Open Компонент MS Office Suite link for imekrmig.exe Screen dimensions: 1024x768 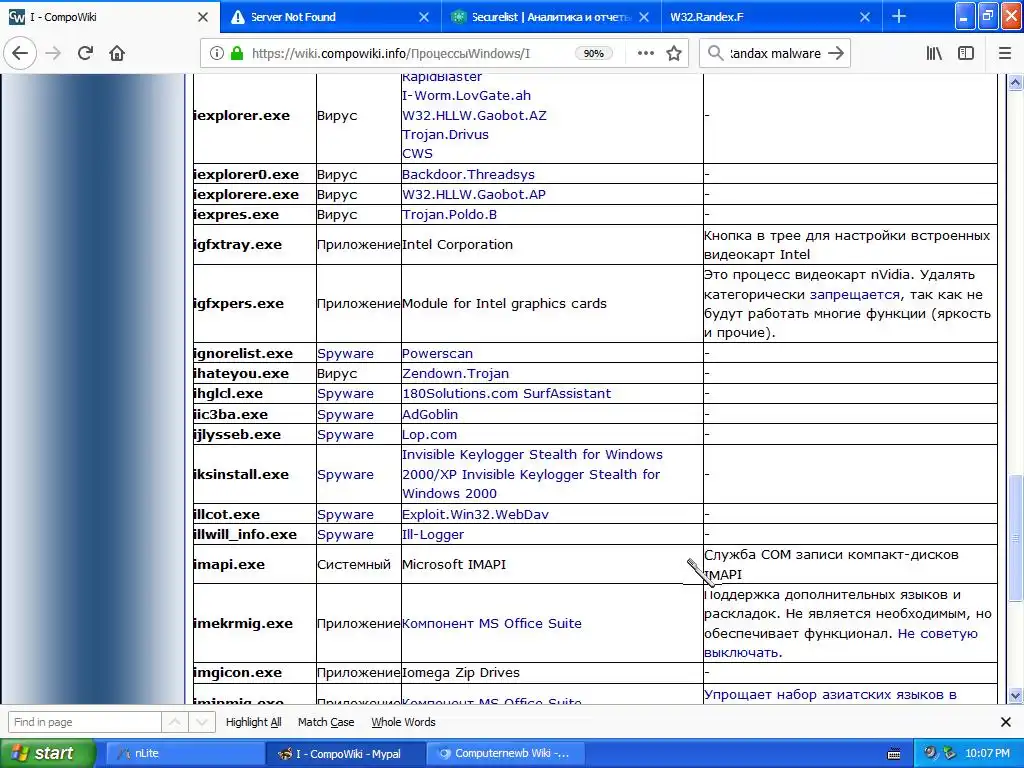coord(491,624)
